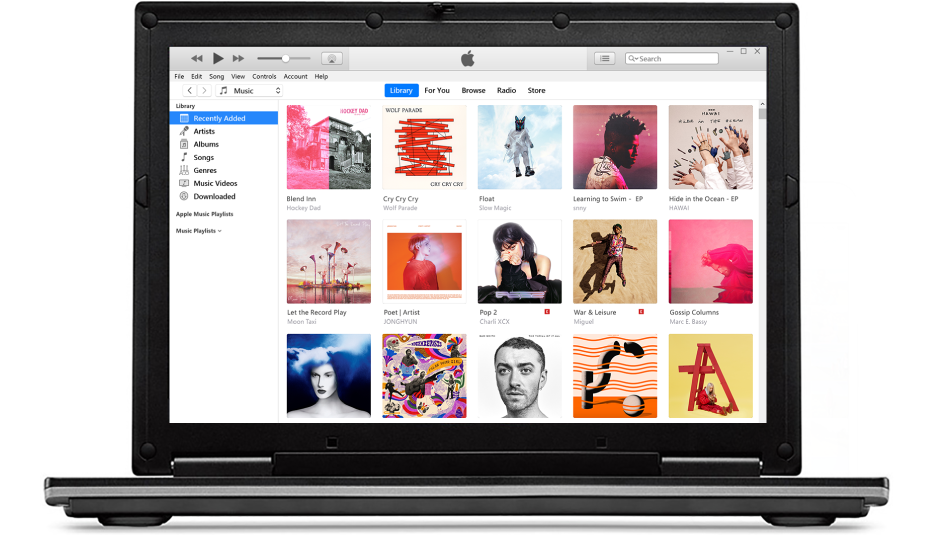Open the Pop 2 album cover
The height and width of the screenshot is (535, 931).
[x=520, y=261]
